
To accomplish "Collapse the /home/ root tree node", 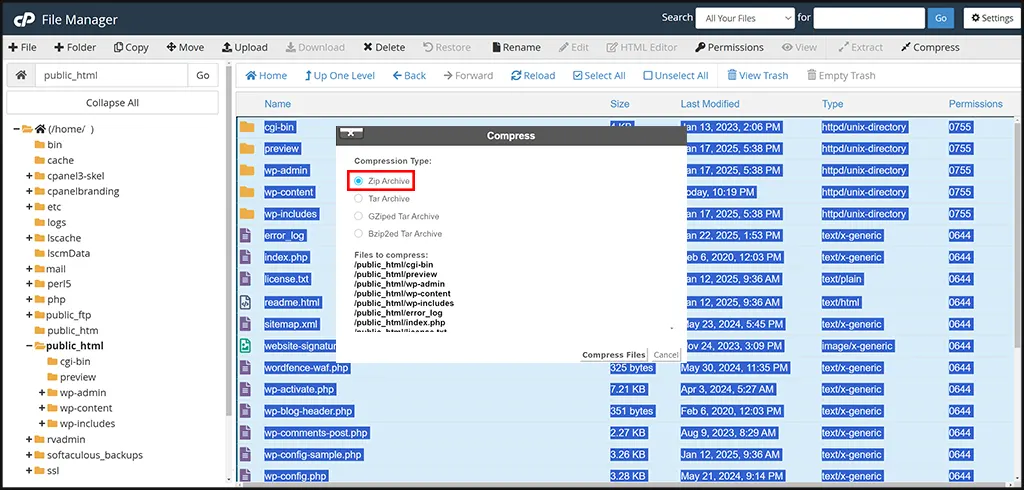I will 16,129.
